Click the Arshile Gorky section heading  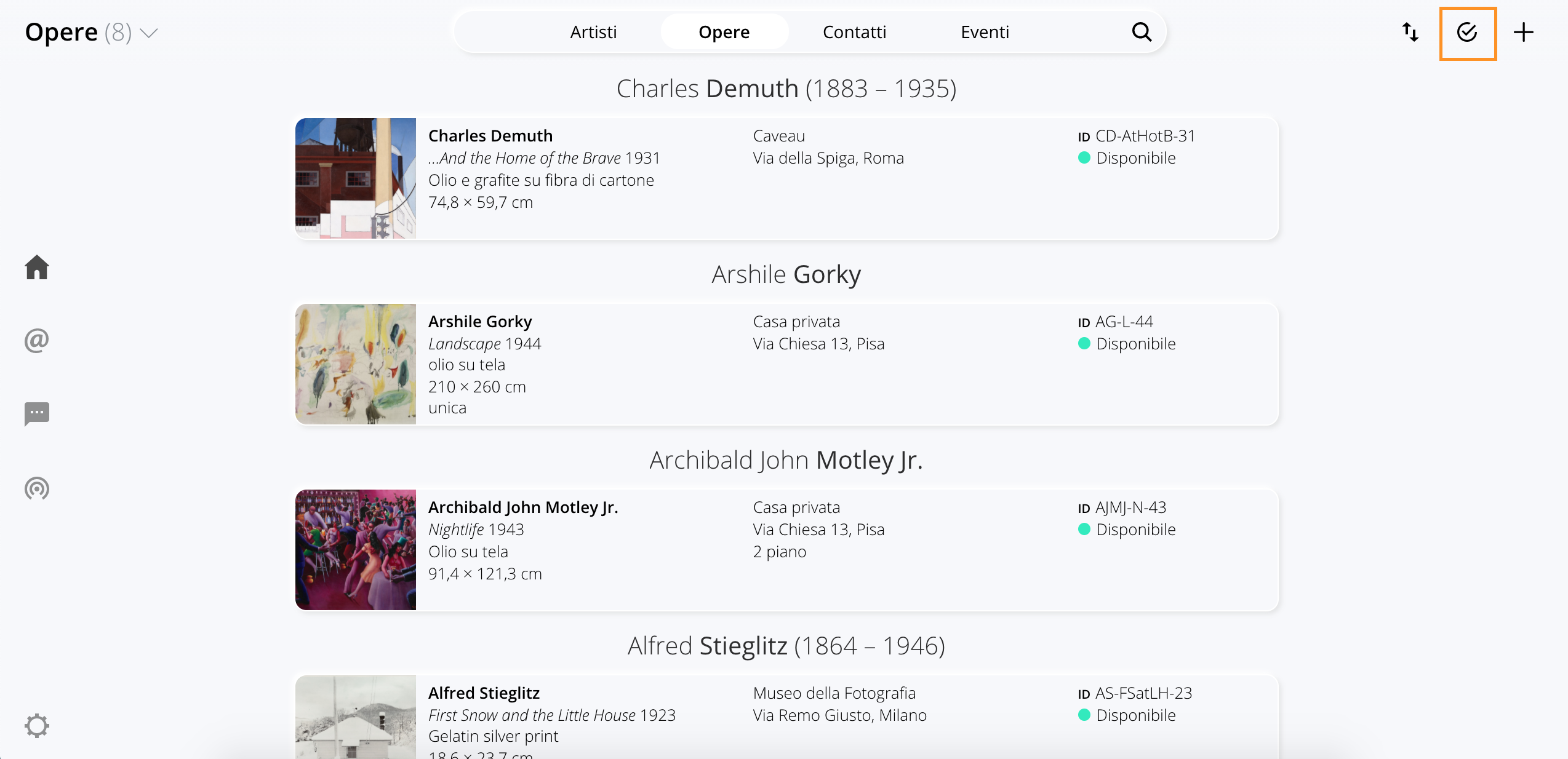pyautogui.click(x=786, y=274)
